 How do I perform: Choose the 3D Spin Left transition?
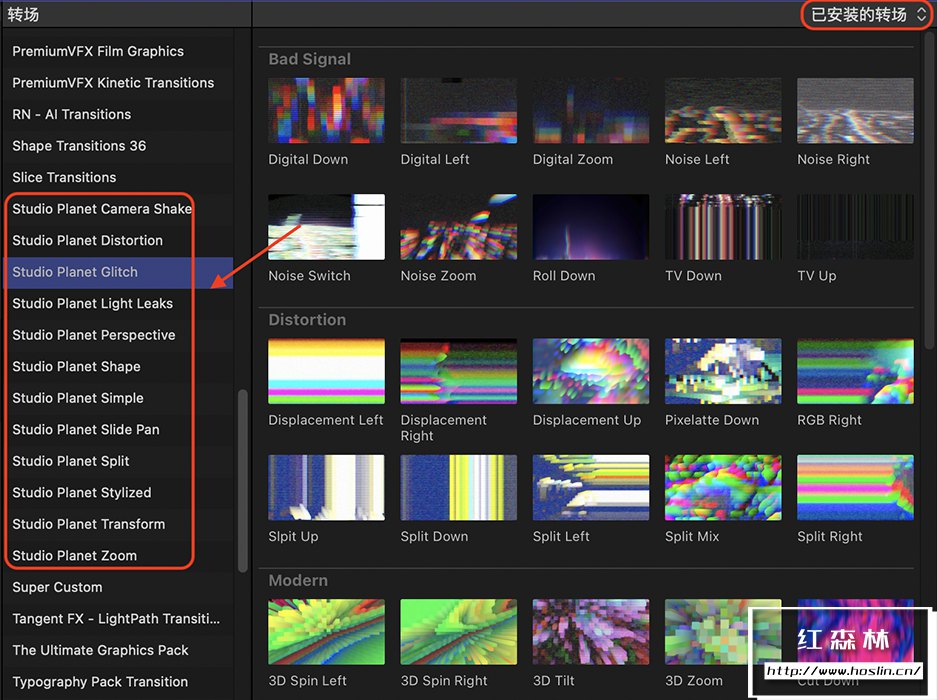click(x=326, y=632)
